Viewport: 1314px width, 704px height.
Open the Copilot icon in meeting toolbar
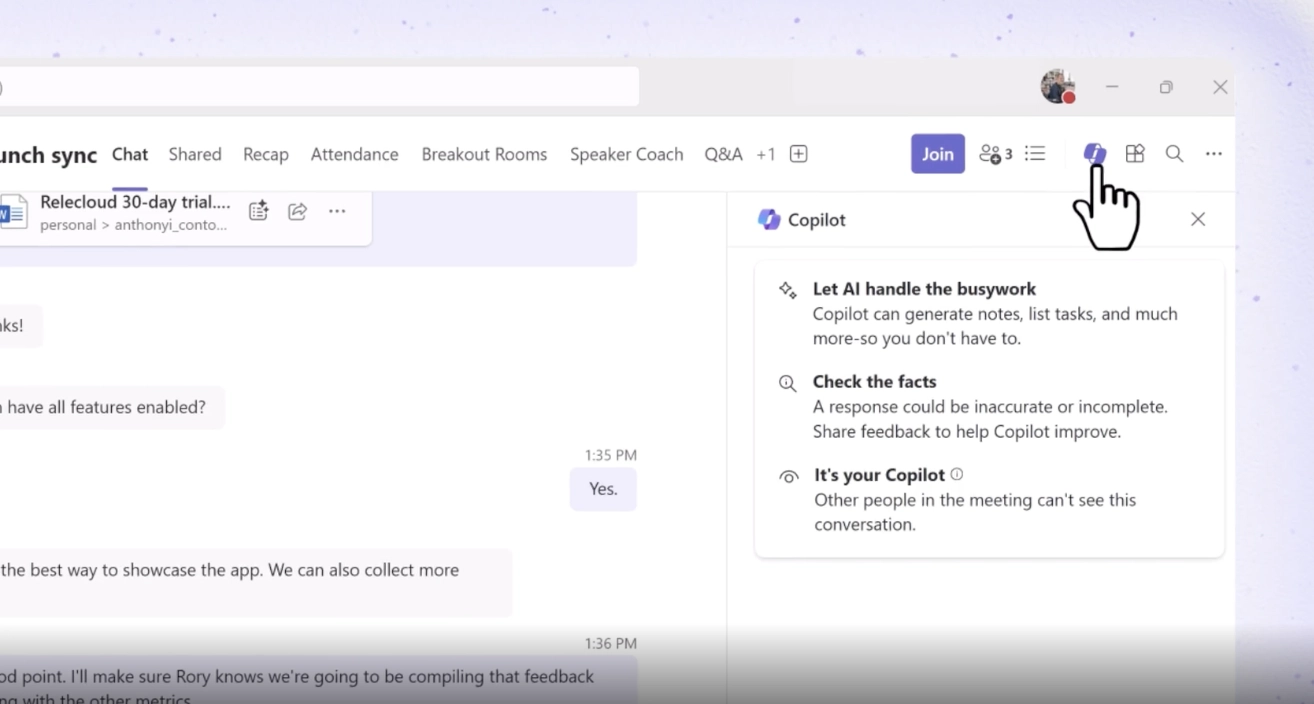click(x=1094, y=153)
